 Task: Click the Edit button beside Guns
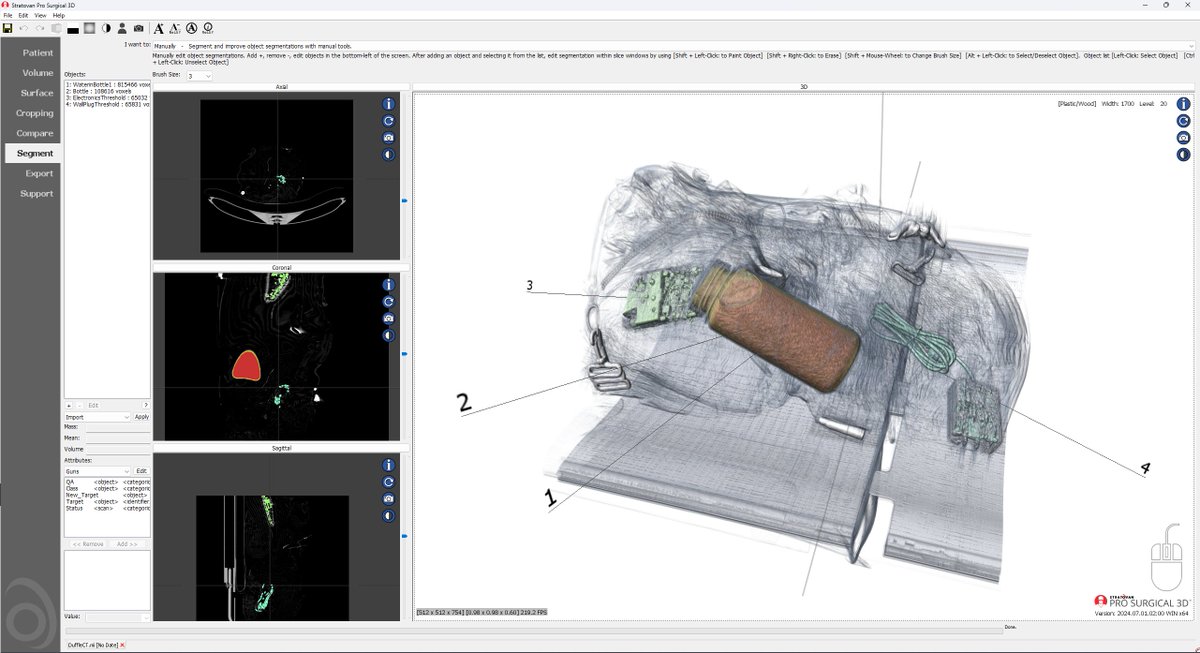[x=142, y=471]
